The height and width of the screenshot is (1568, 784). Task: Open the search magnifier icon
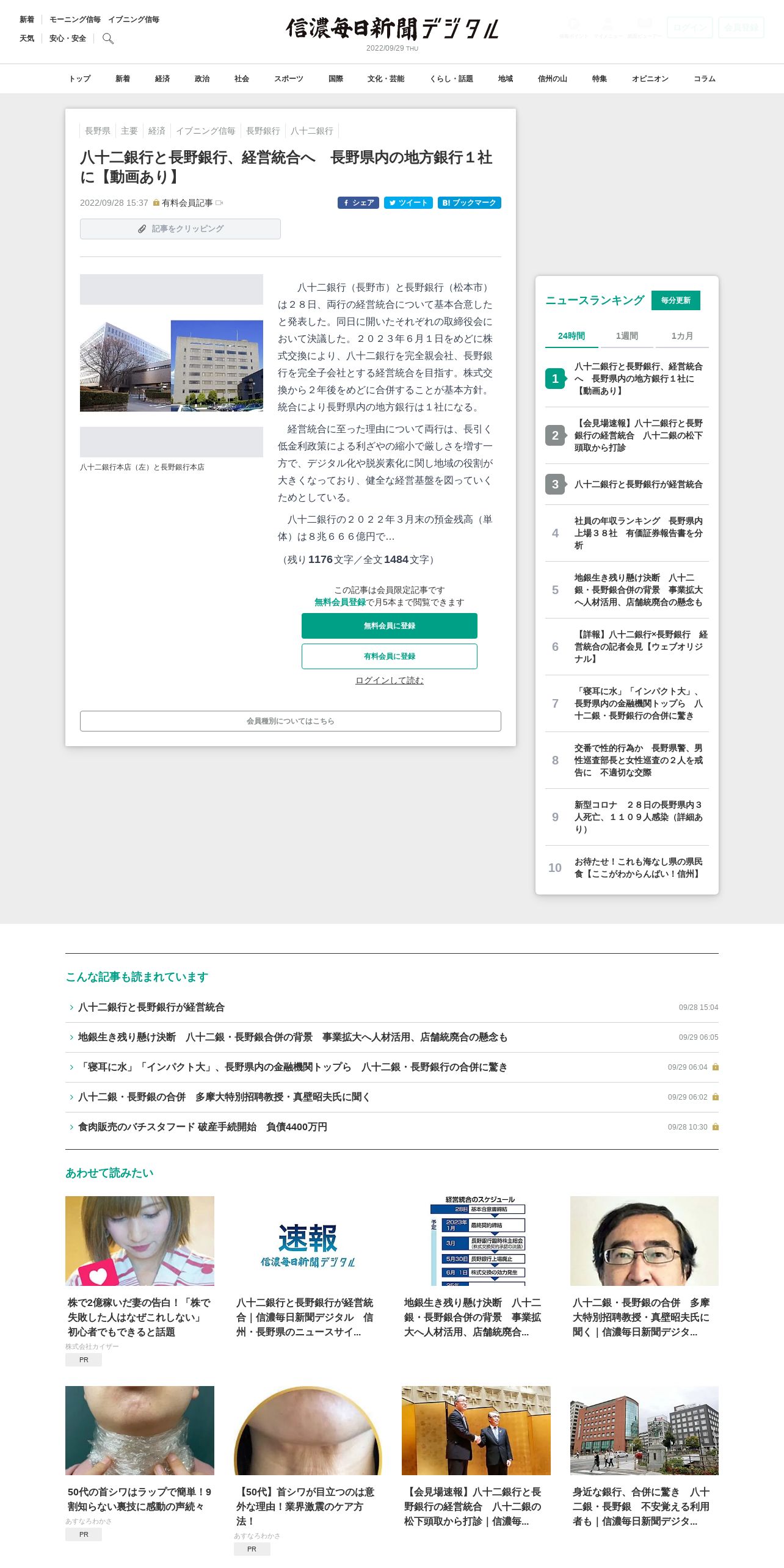tap(108, 38)
